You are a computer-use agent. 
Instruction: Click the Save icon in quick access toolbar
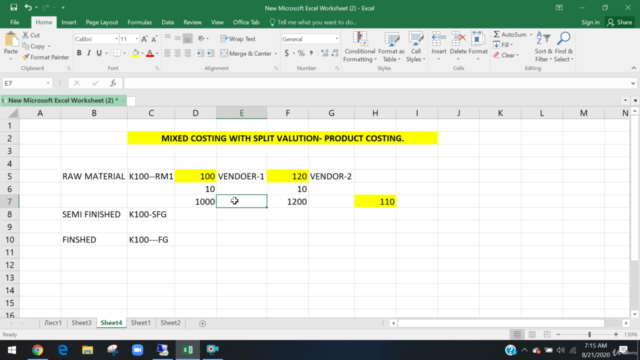(x=13, y=7)
